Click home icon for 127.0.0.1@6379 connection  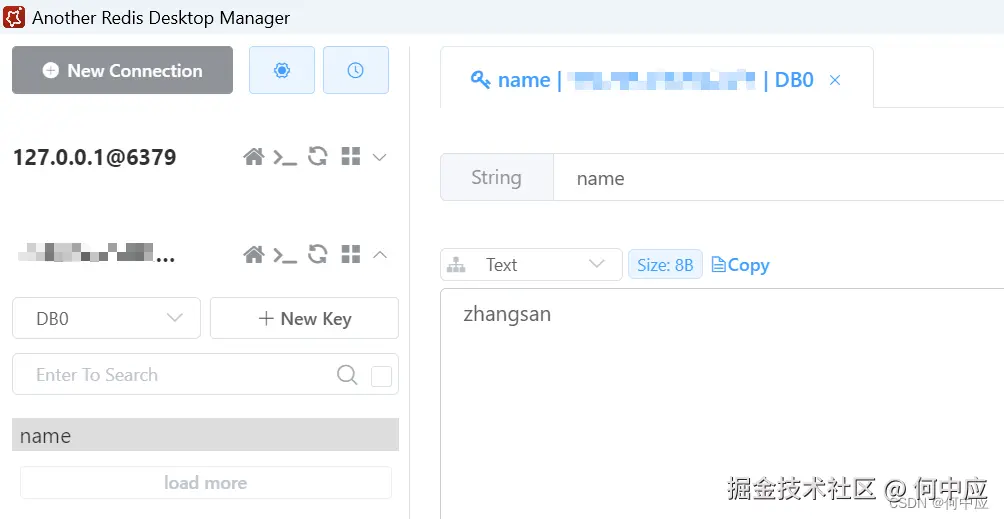(x=254, y=157)
